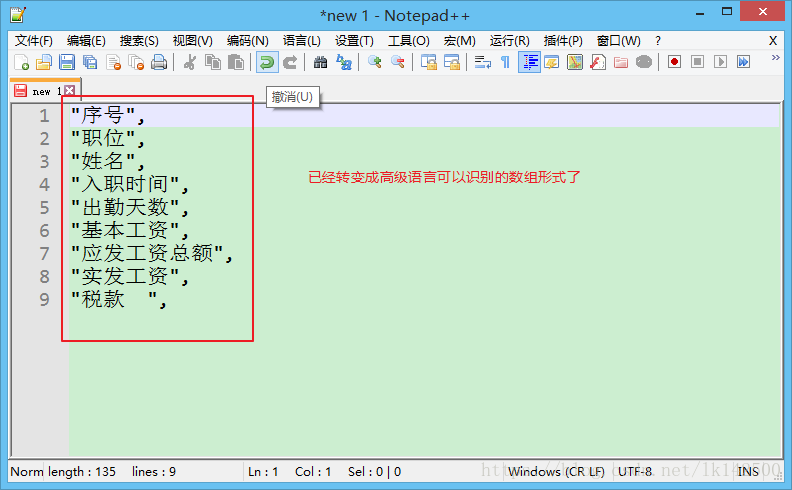Open Find with the binoculars icon

pos(320,62)
